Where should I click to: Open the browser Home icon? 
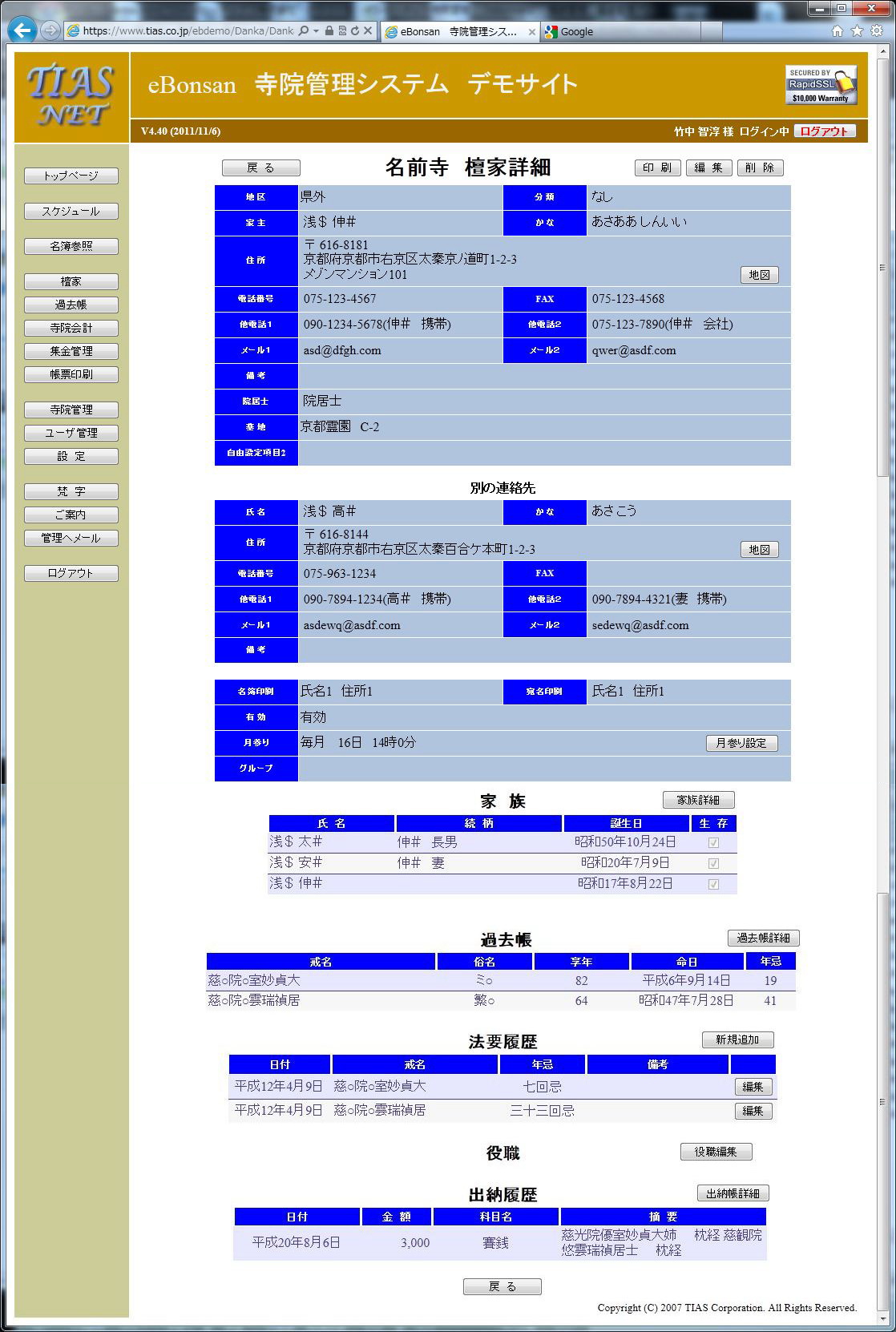click(837, 31)
